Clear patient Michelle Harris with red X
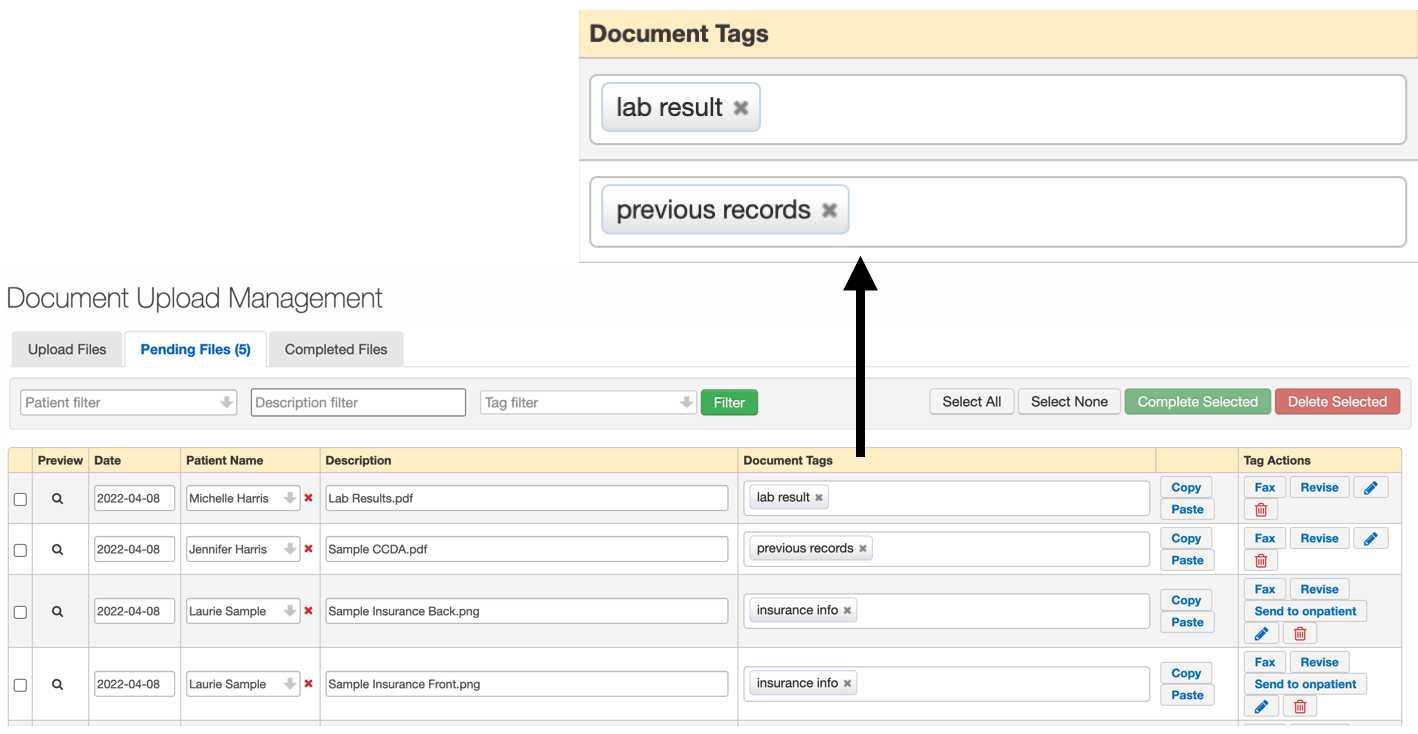This screenshot has height=734, width=1418. [308, 498]
